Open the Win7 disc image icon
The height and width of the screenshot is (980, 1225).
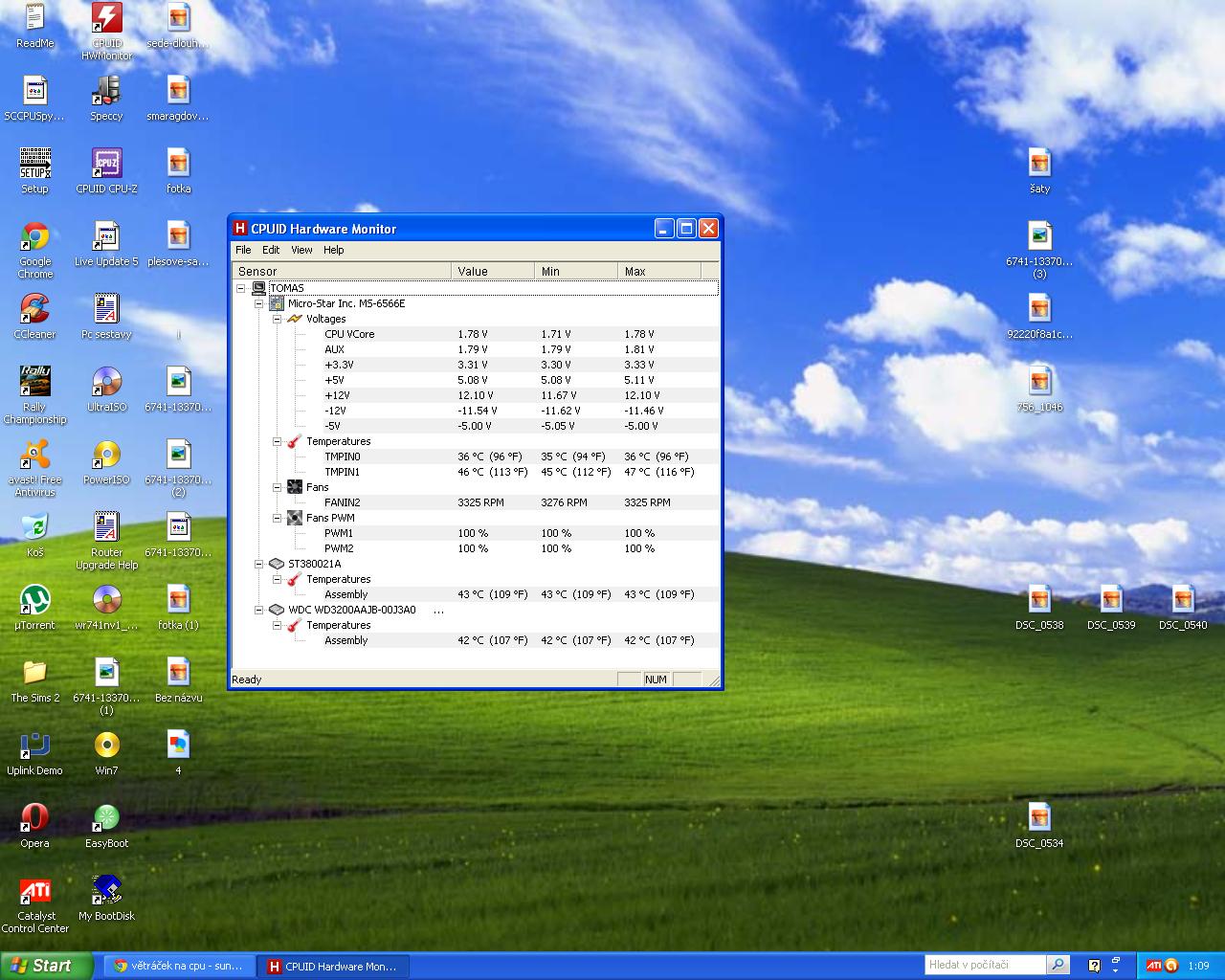(106, 753)
